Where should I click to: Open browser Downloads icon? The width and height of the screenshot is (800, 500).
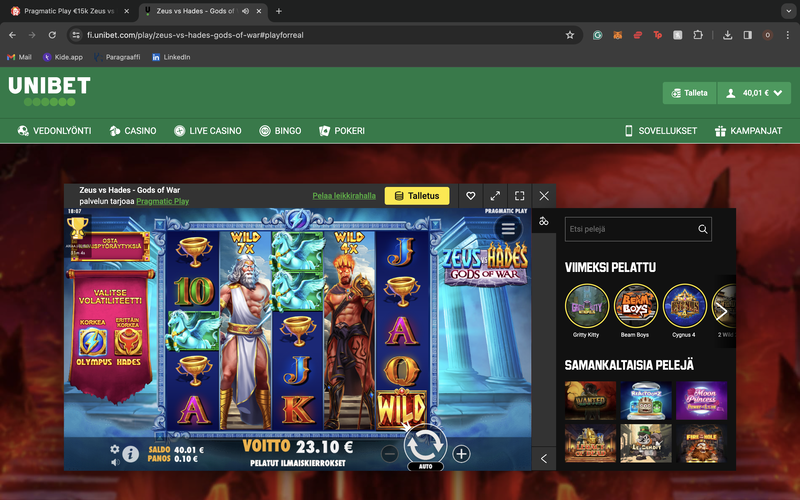tap(728, 35)
